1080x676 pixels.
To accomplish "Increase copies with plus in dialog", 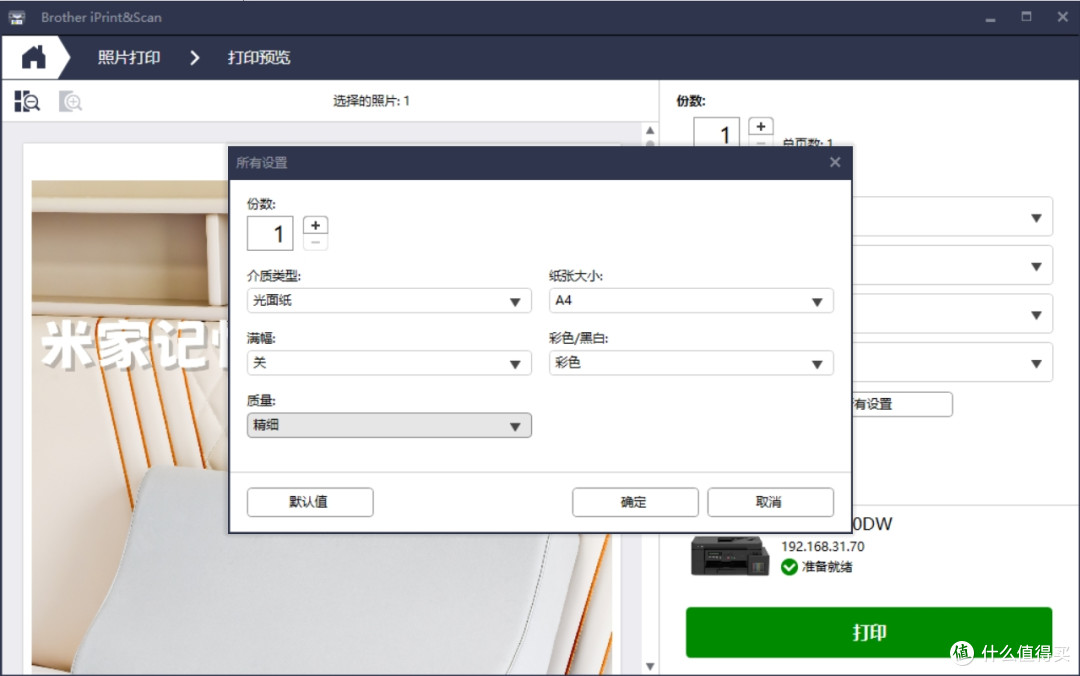I will pyautogui.click(x=315, y=225).
